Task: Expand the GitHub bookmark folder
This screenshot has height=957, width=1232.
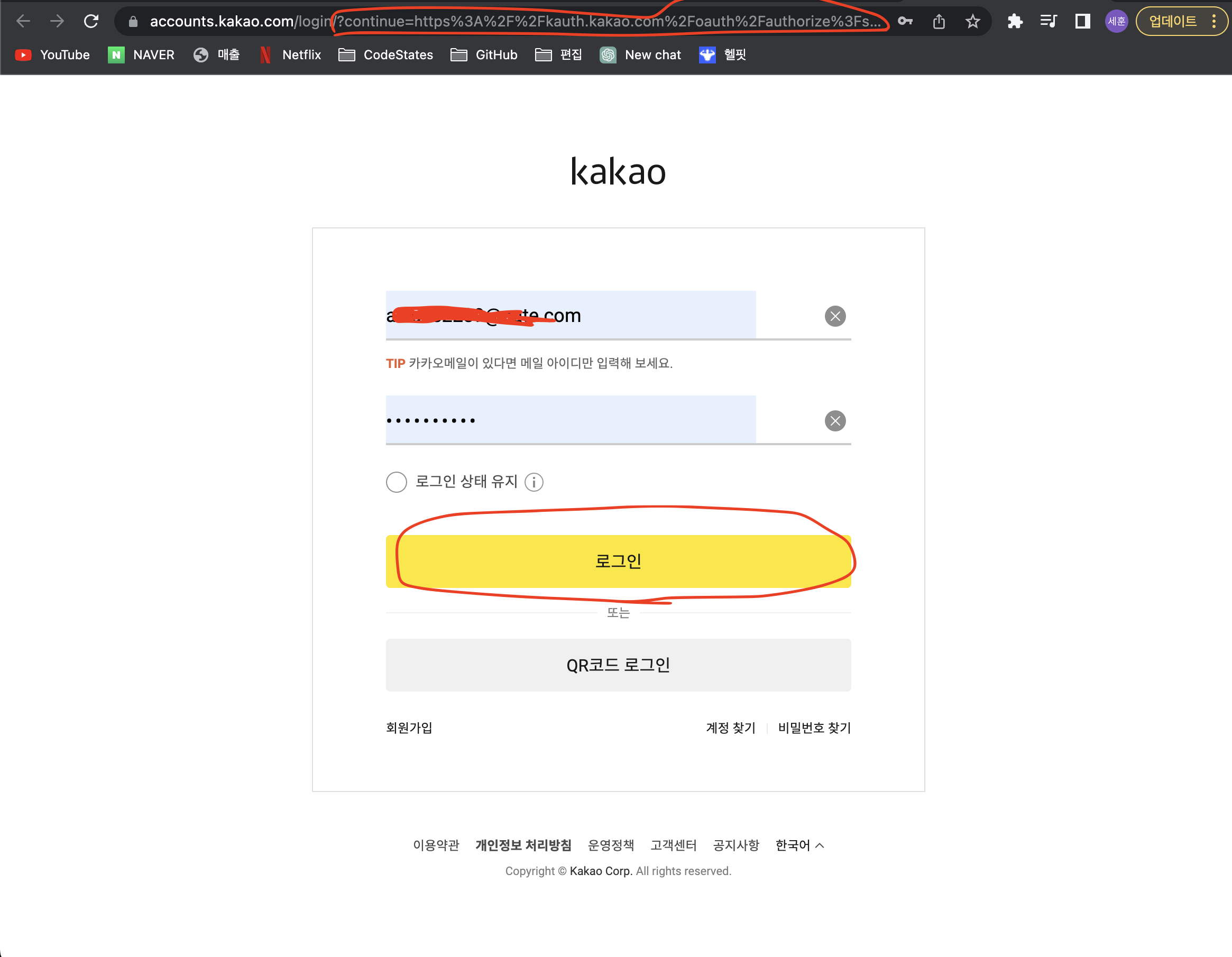Action: click(484, 54)
